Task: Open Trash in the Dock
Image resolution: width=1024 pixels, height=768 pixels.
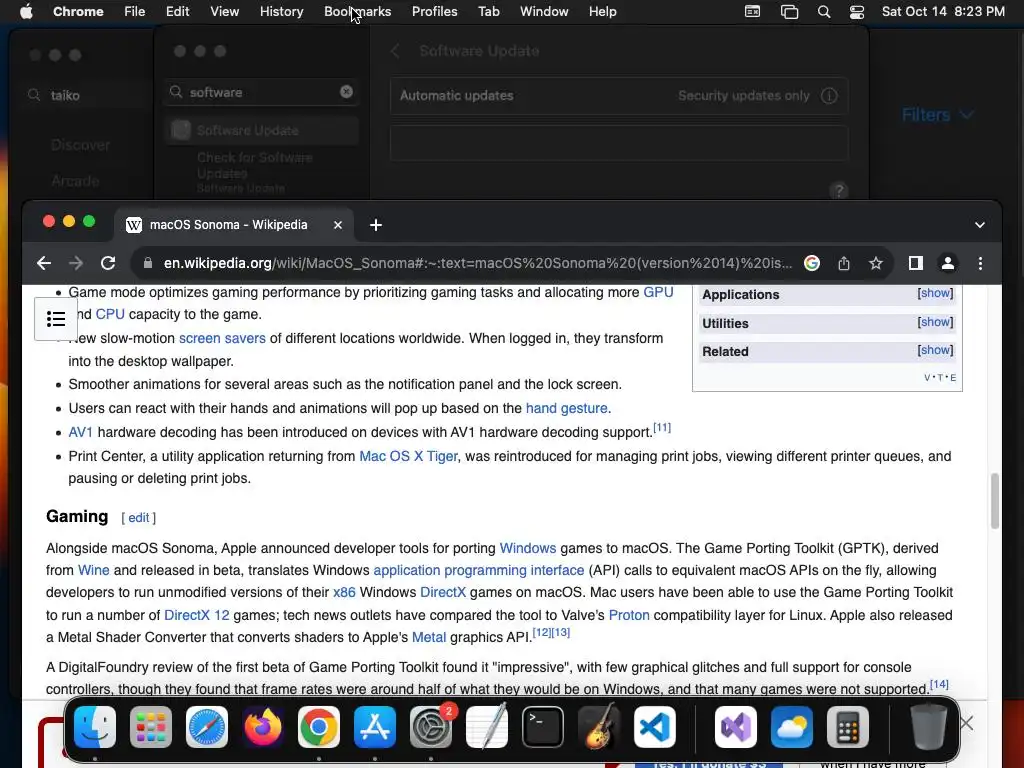Action: 928,727
